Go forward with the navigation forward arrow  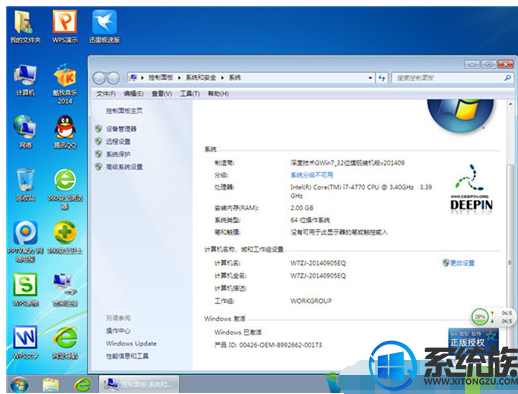[113, 78]
